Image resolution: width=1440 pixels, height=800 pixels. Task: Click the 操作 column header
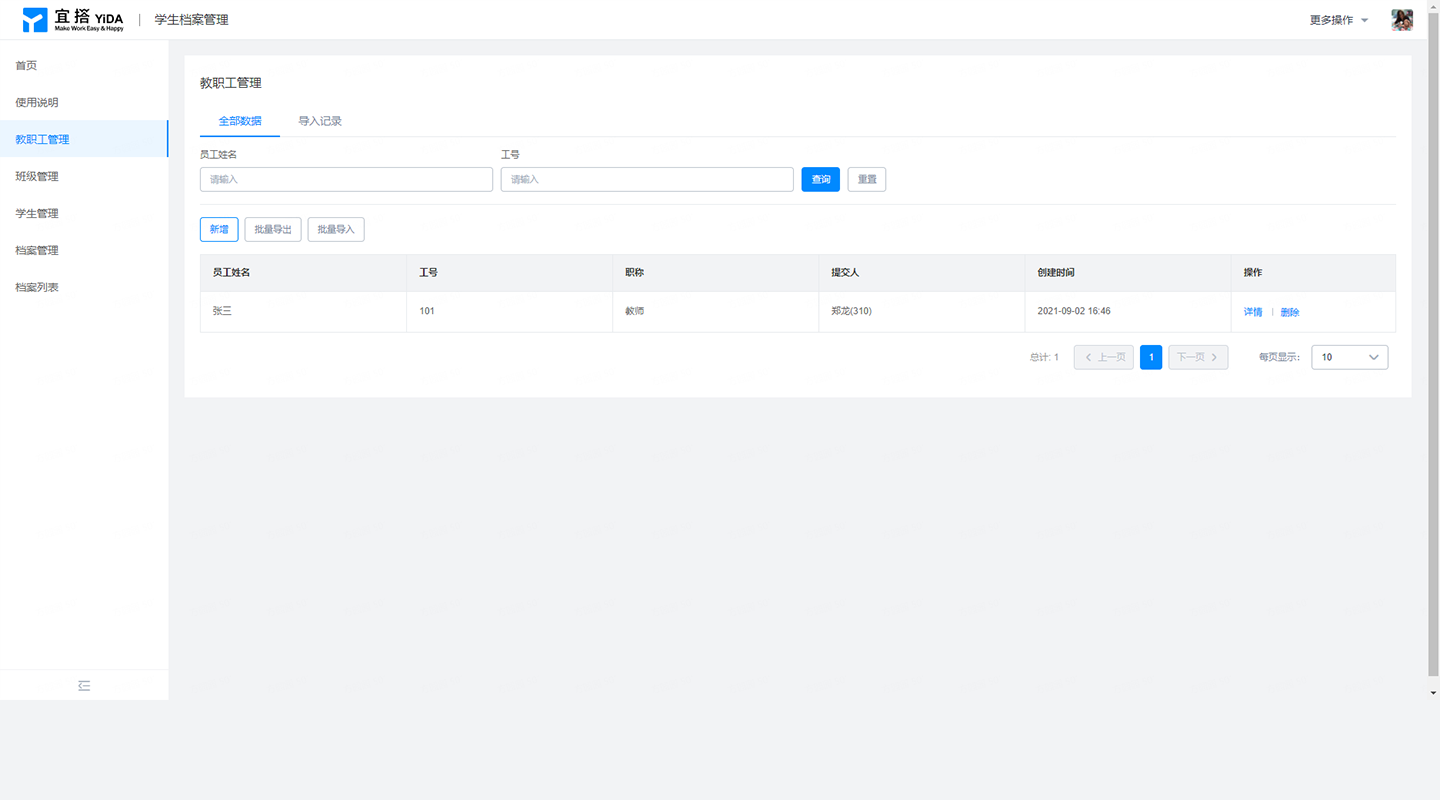point(1313,273)
